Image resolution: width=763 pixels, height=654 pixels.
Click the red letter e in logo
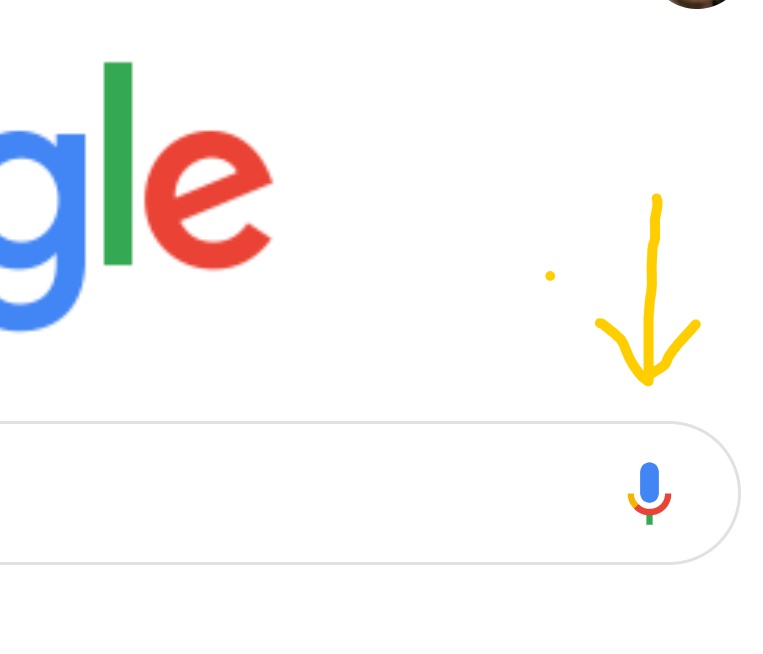(x=208, y=200)
